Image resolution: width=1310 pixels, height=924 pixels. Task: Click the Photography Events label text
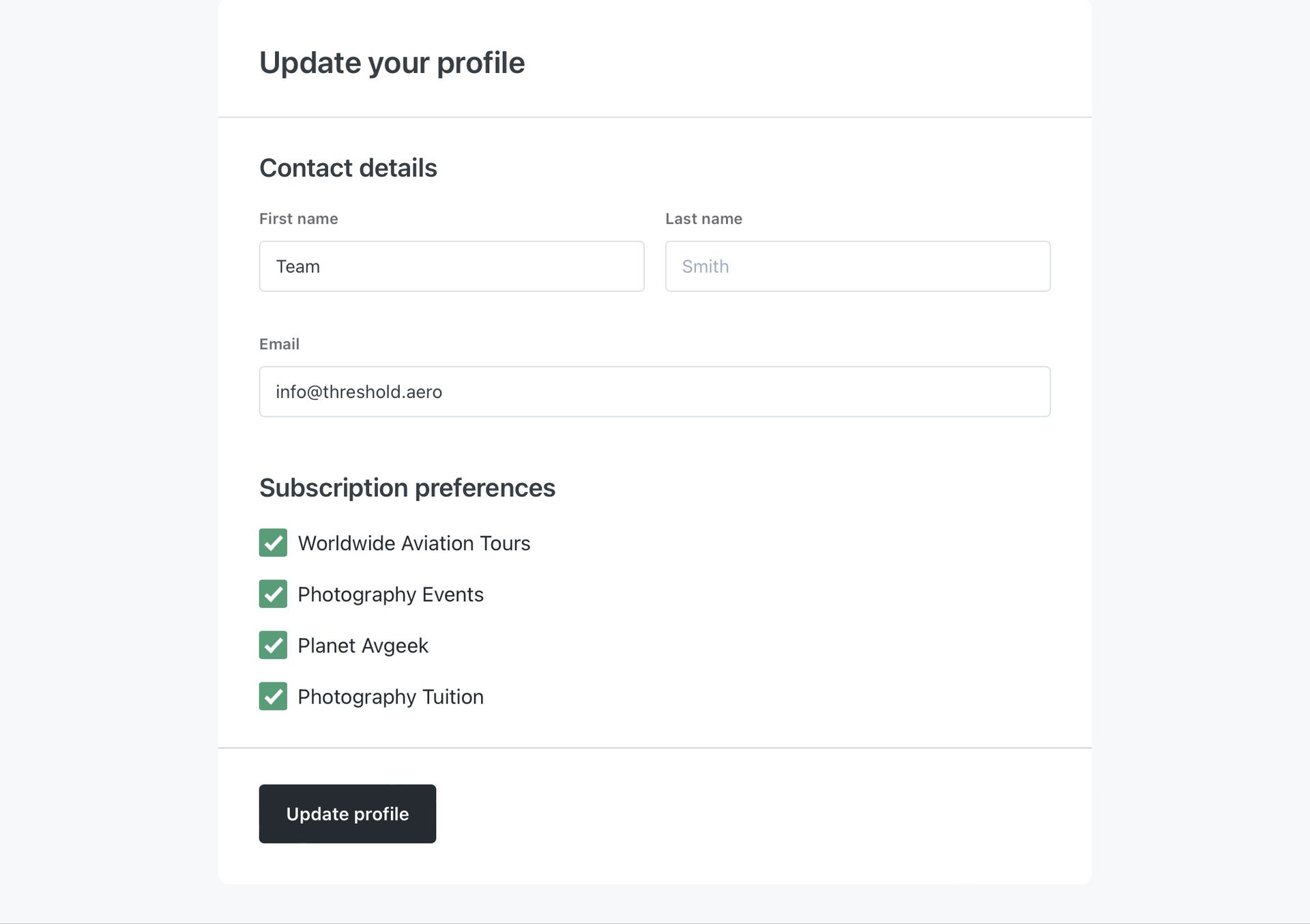(x=391, y=594)
